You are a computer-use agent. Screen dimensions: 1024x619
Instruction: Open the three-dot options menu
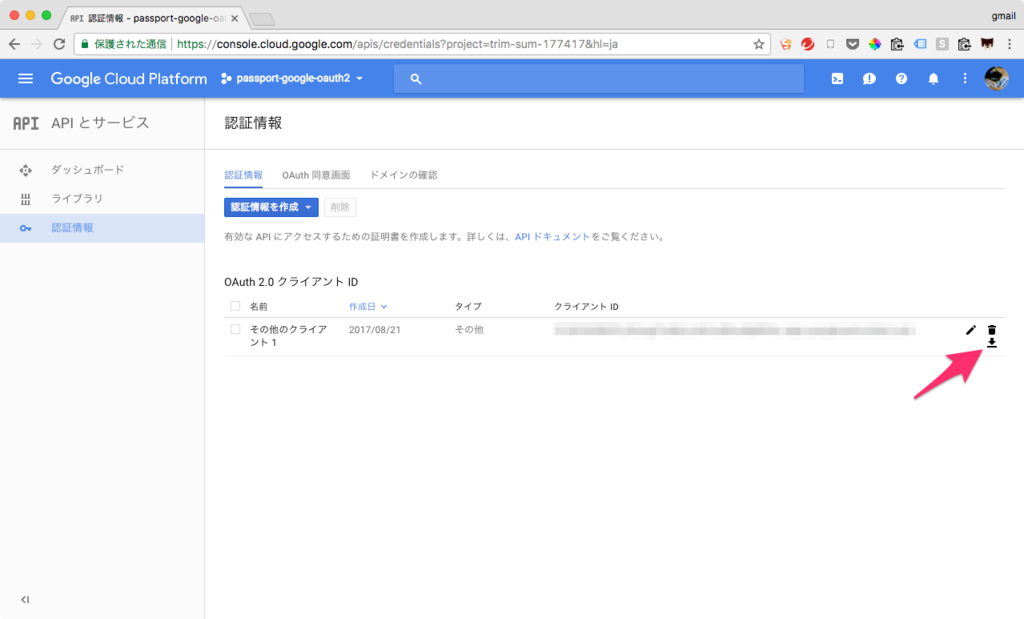tap(965, 78)
